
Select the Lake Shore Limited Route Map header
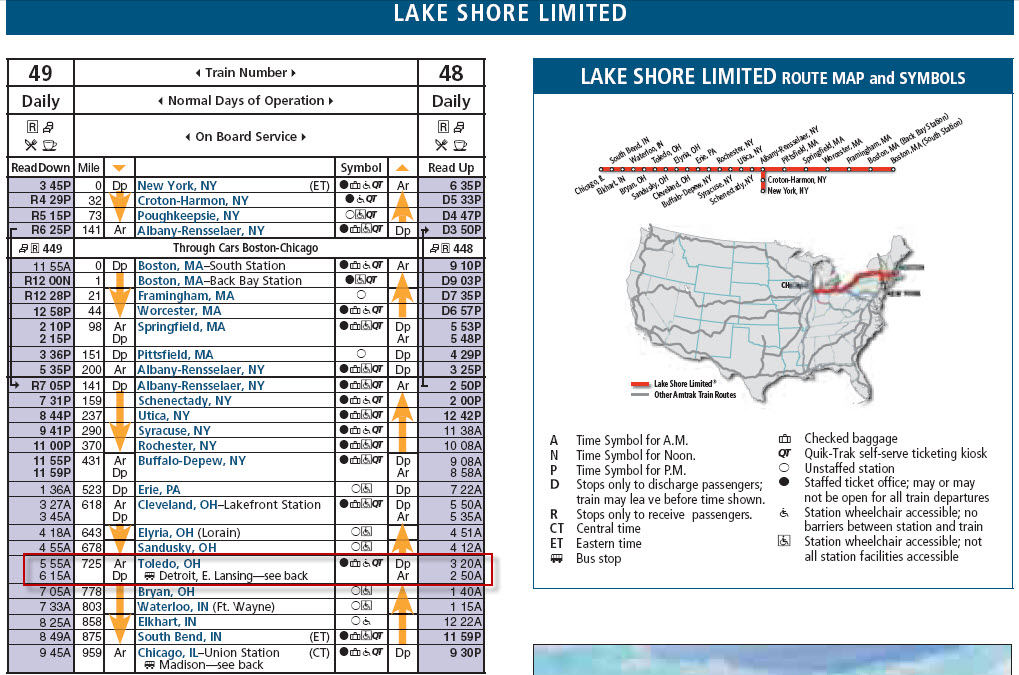click(x=773, y=78)
